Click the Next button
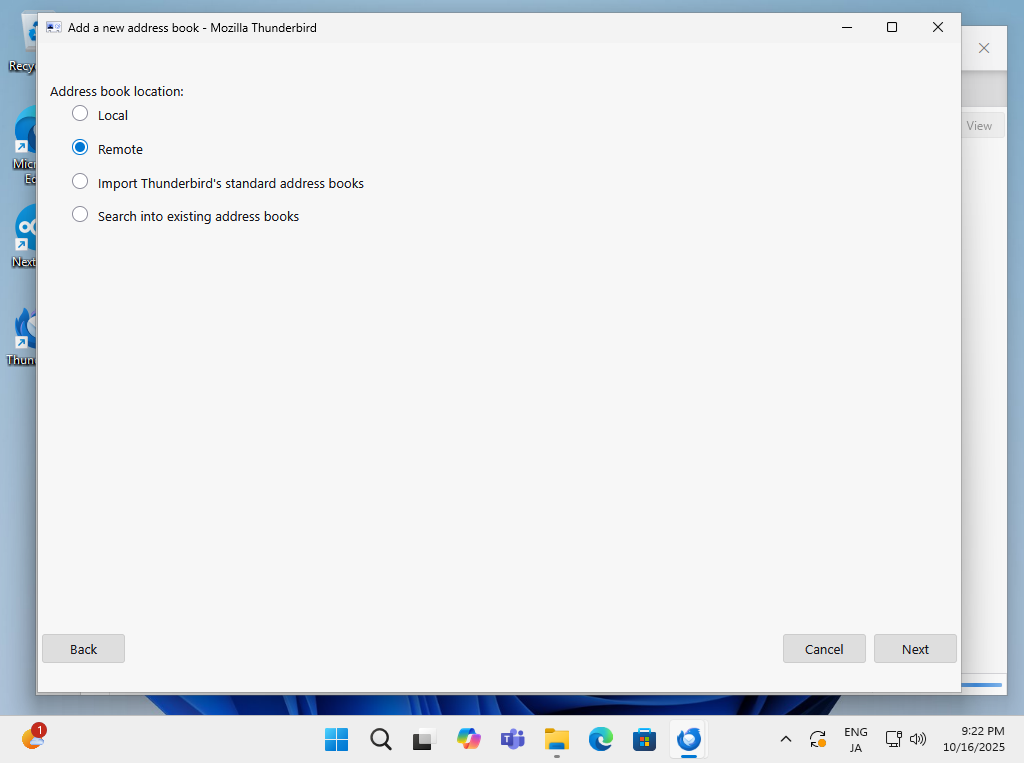1024x763 pixels. pyautogui.click(x=915, y=649)
